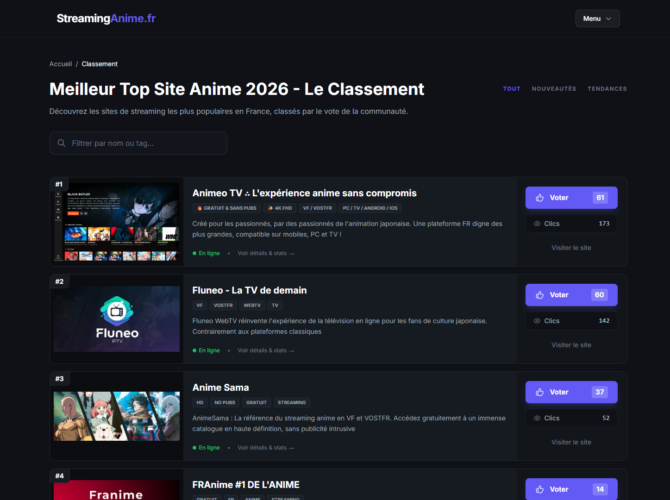Click eye icon beside Anime Sama Clics
Viewport: 670px width, 500px height.
[537, 418]
